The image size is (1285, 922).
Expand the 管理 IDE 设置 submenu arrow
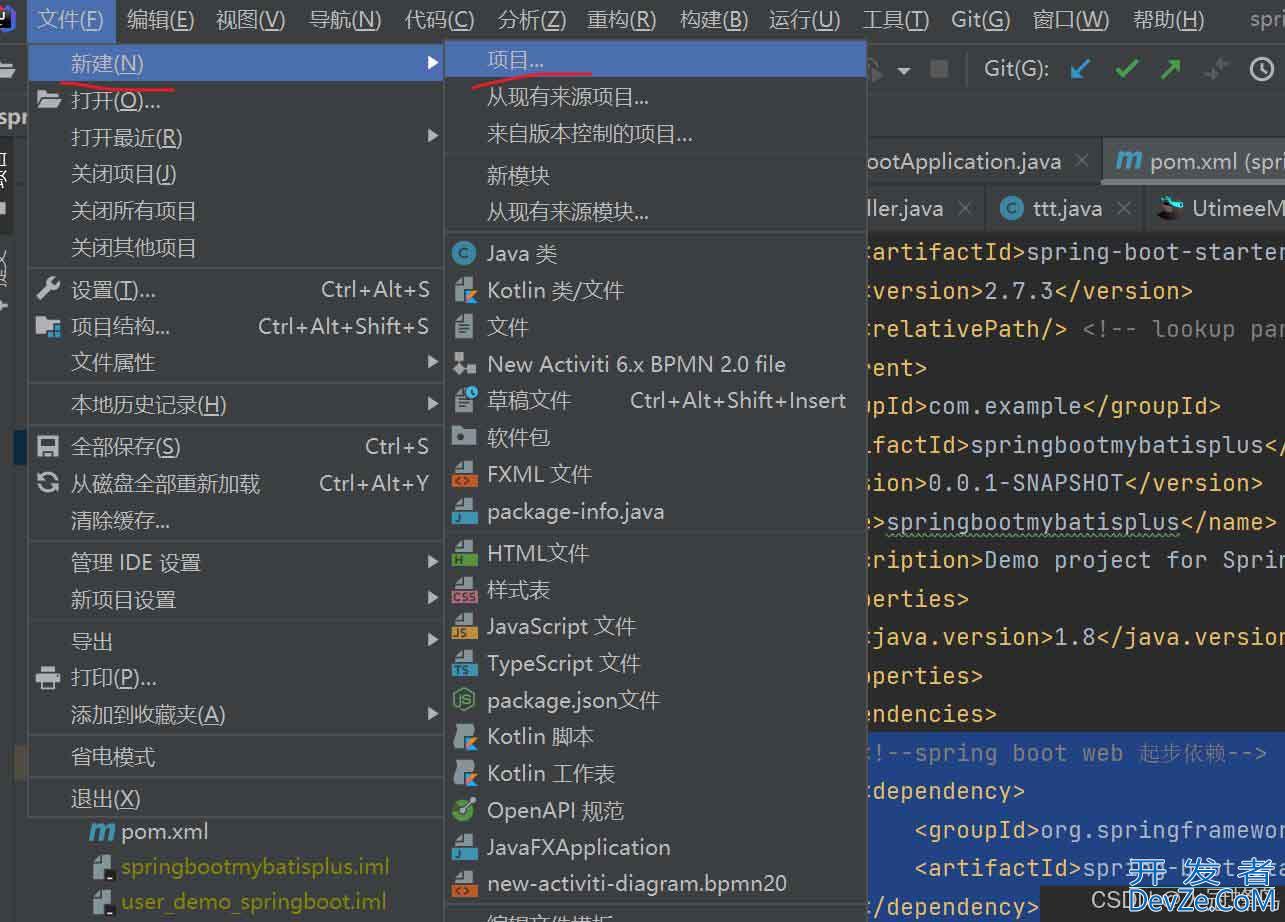(432, 562)
